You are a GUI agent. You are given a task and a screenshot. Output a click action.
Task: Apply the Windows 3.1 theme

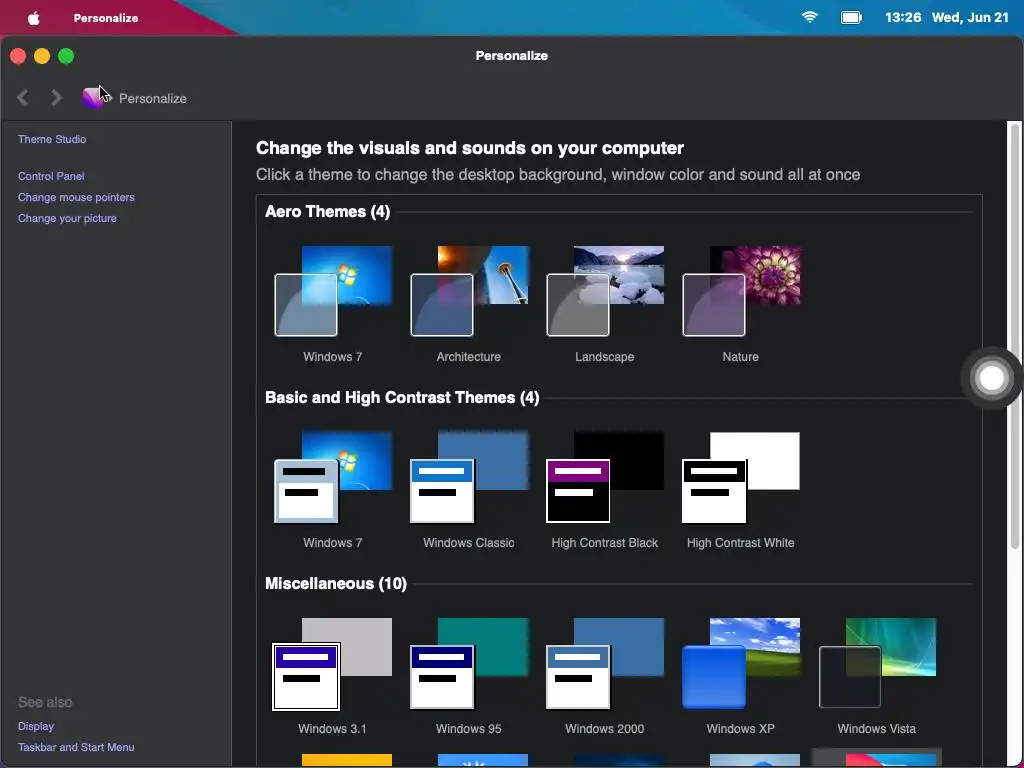tap(333, 677)
